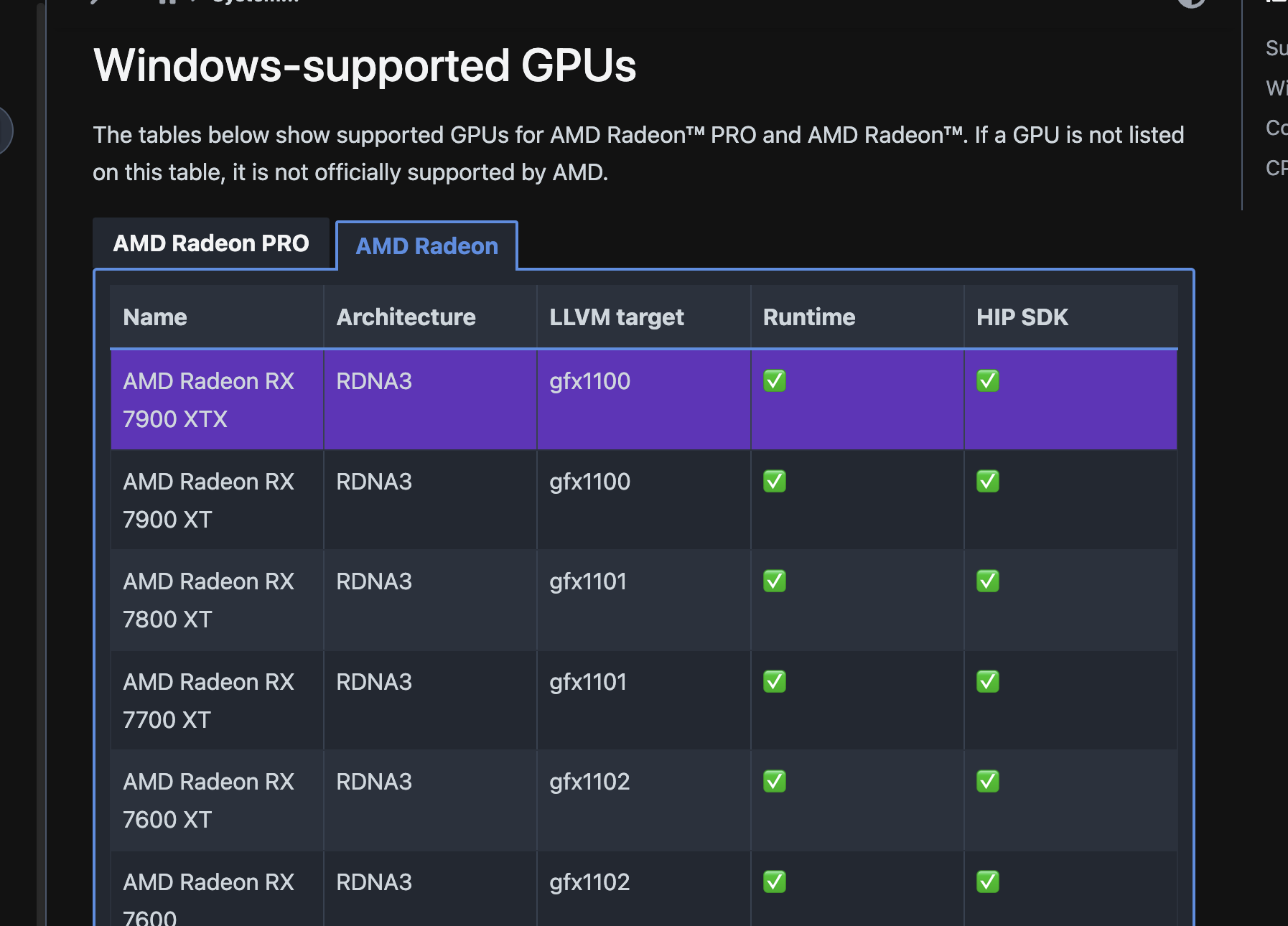
Task: Click Runtime checkmark for RX 7900 XTX
Action: click(774, 380)
